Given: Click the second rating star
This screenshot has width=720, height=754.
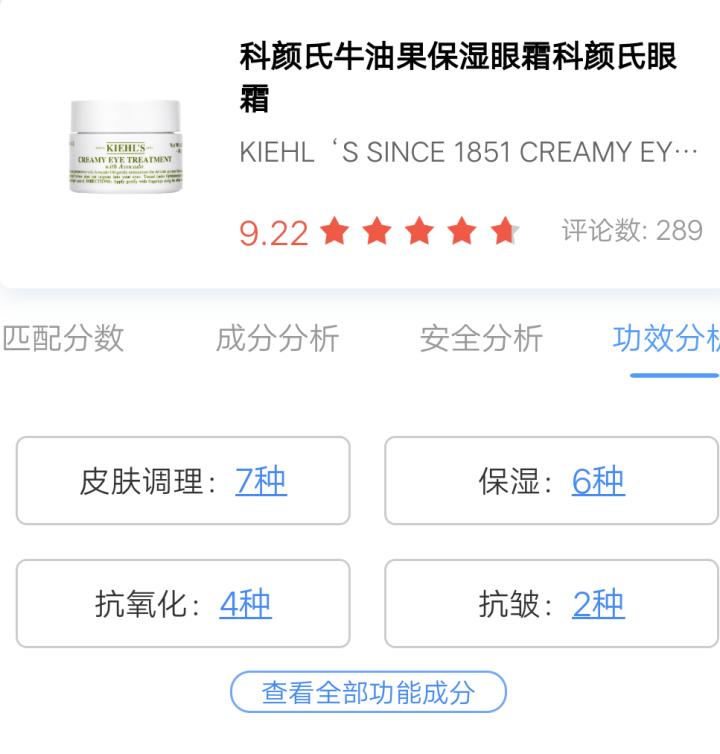Looking at the screenshot, I should coord(377,231).
